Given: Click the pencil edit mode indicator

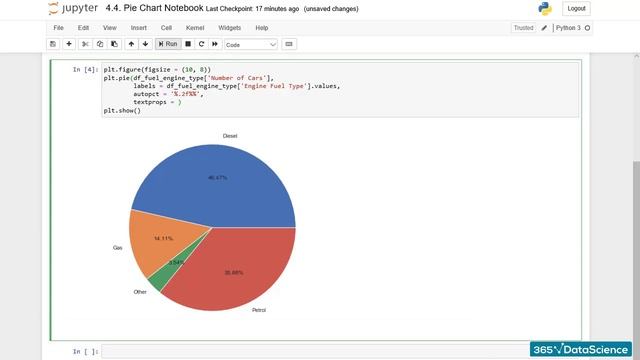Looking at the screenshot, I should [544, 28].
